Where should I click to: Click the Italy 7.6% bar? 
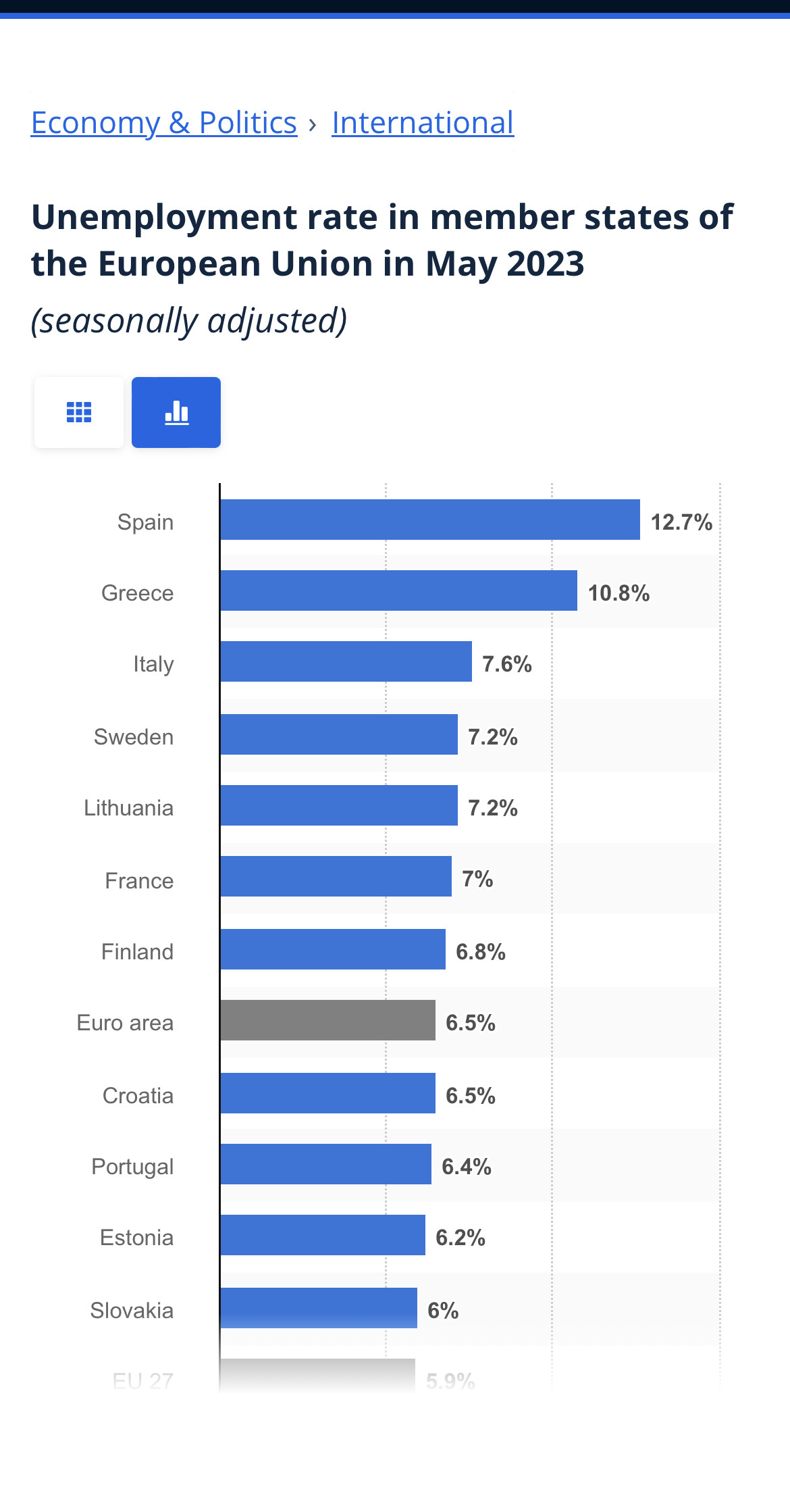click(346, 661)
